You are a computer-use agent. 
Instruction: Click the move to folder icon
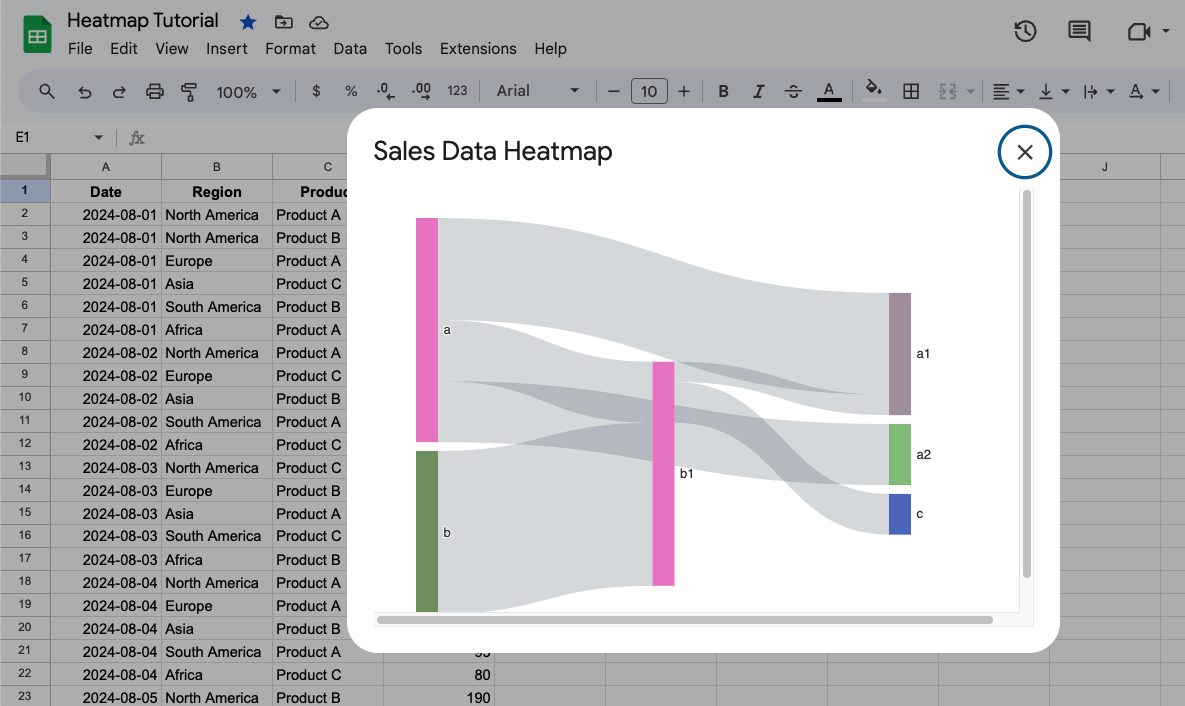[283, 21]
